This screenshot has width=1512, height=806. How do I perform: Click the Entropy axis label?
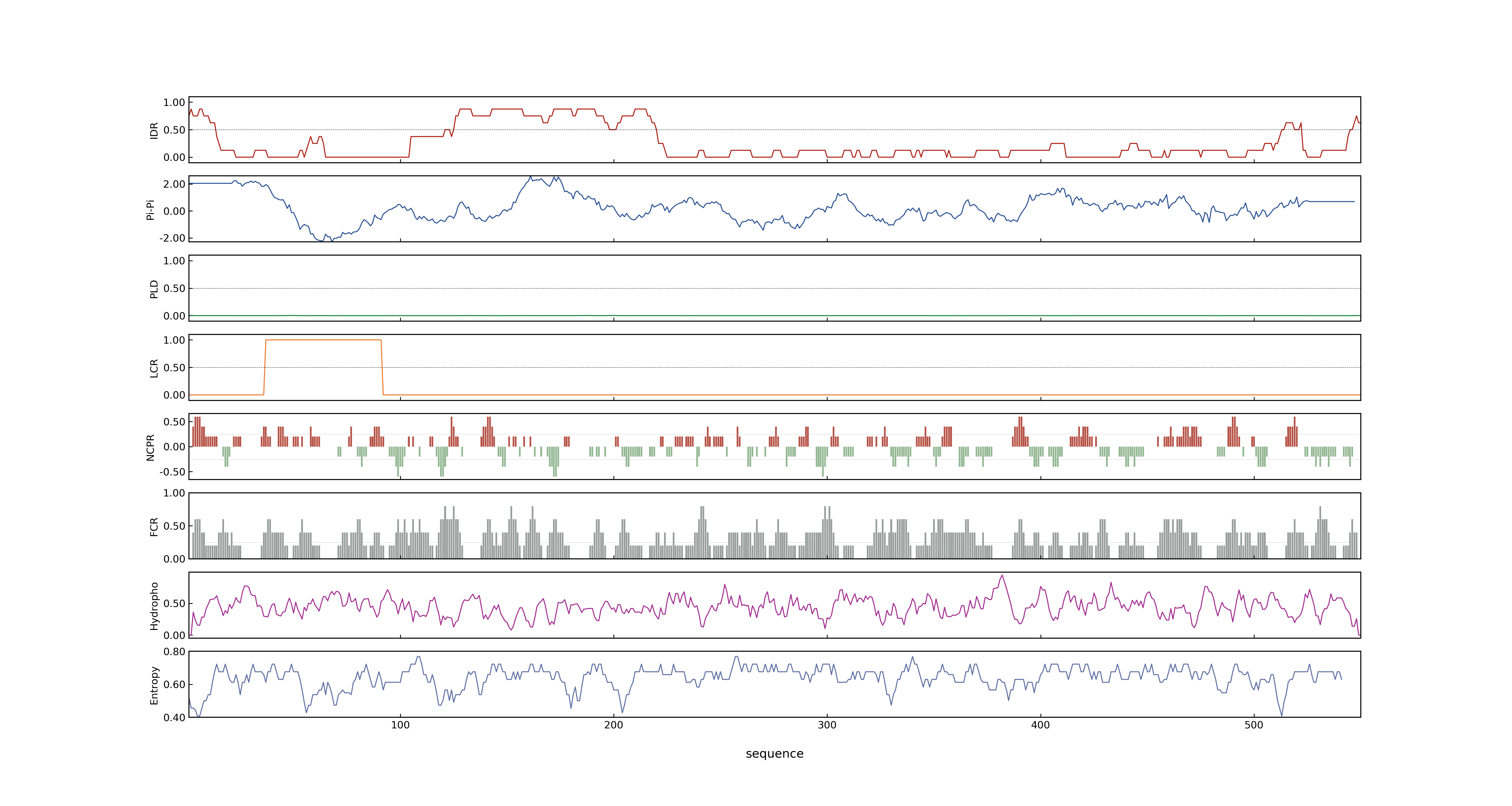[x=154, y=685]
